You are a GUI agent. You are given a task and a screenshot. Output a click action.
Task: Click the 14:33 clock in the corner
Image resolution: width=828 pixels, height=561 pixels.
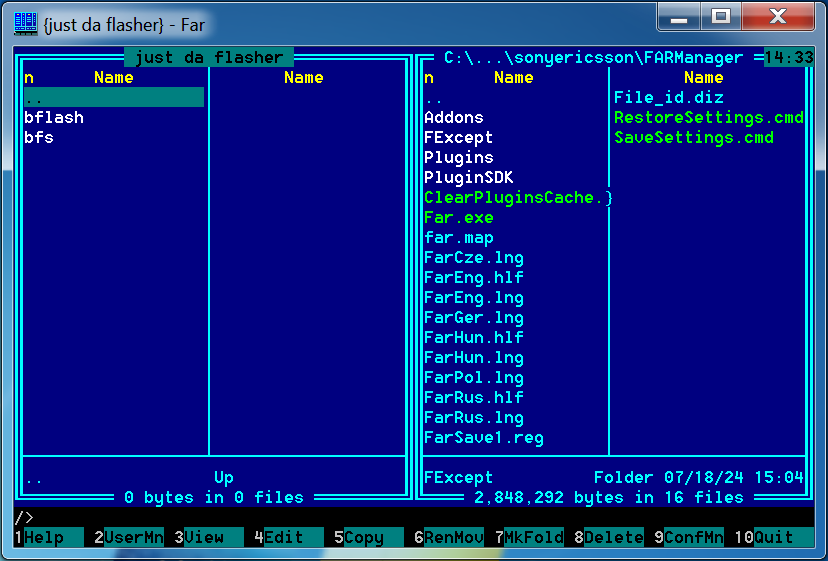coord(789,57)
